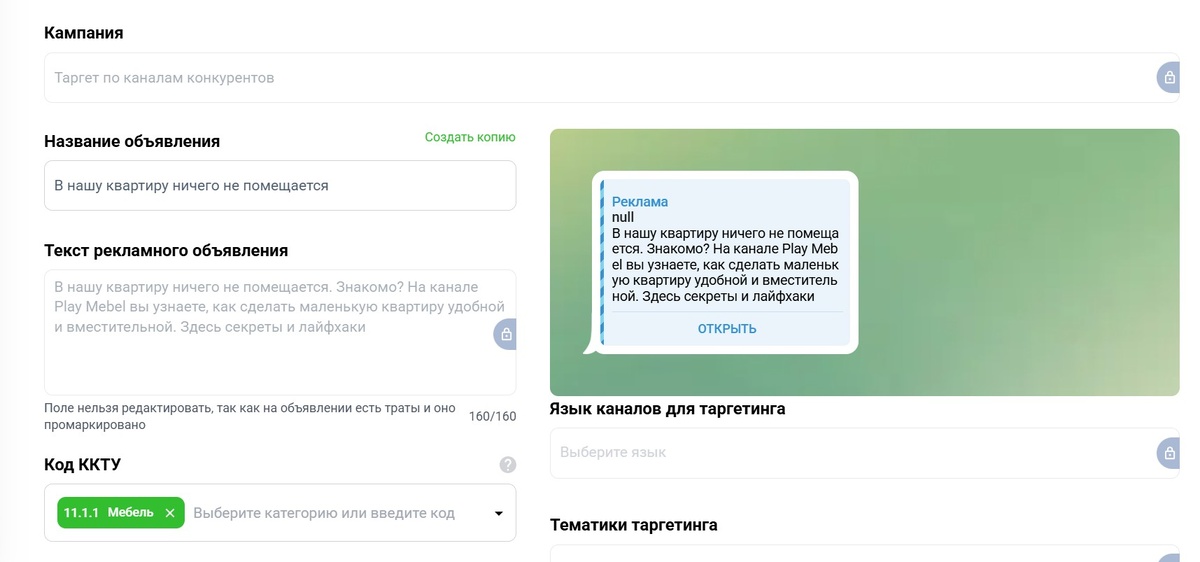Click the Язык каналов для таргетинга heading
1200x562 pixels.
[x=668, y=409]
